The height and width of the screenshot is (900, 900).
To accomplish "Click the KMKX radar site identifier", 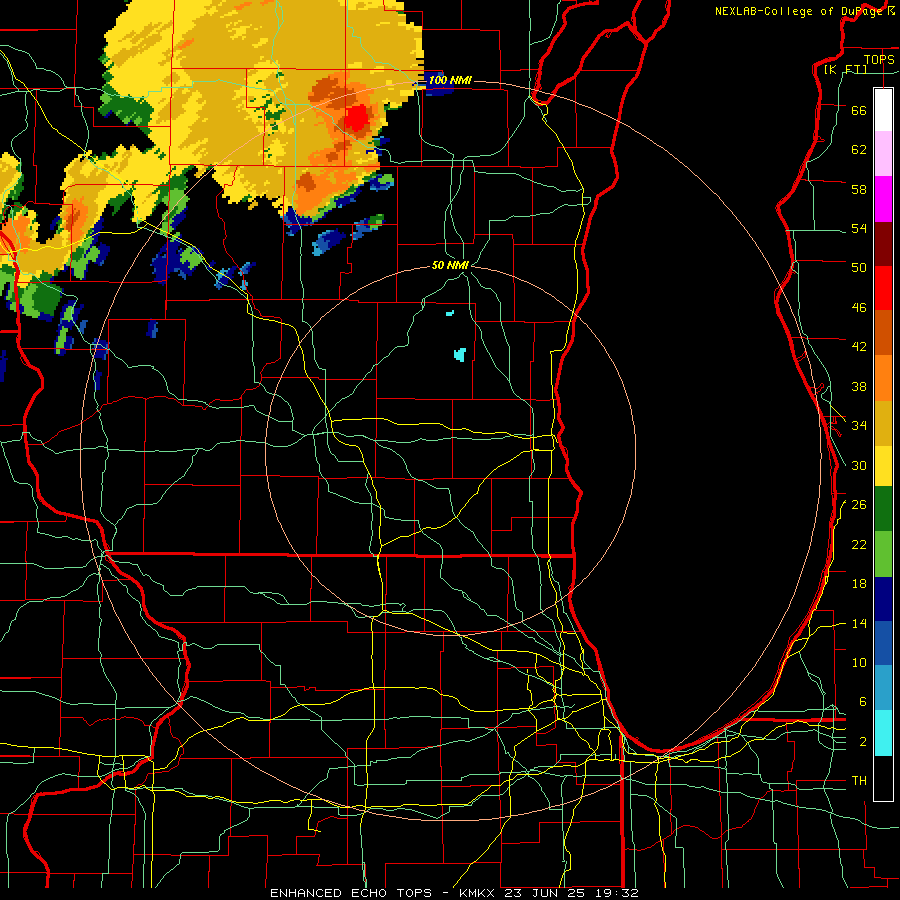I will pyautogui.click(x=479, y=893).
